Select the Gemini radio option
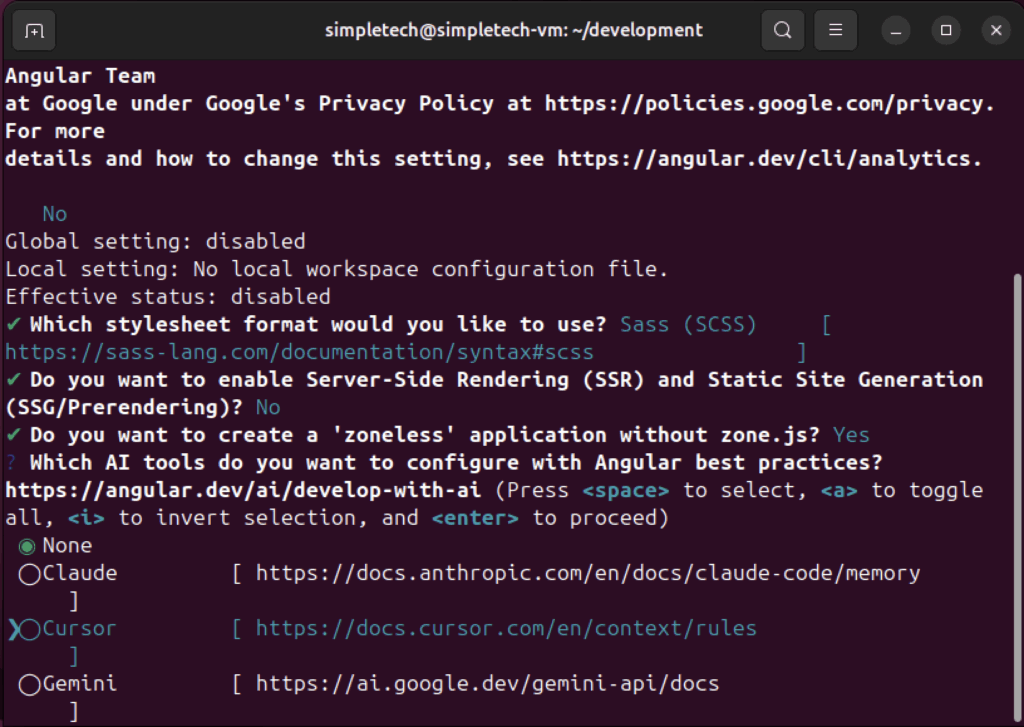The width and height of the screenshot is (1024, 727). coord(30,685)
